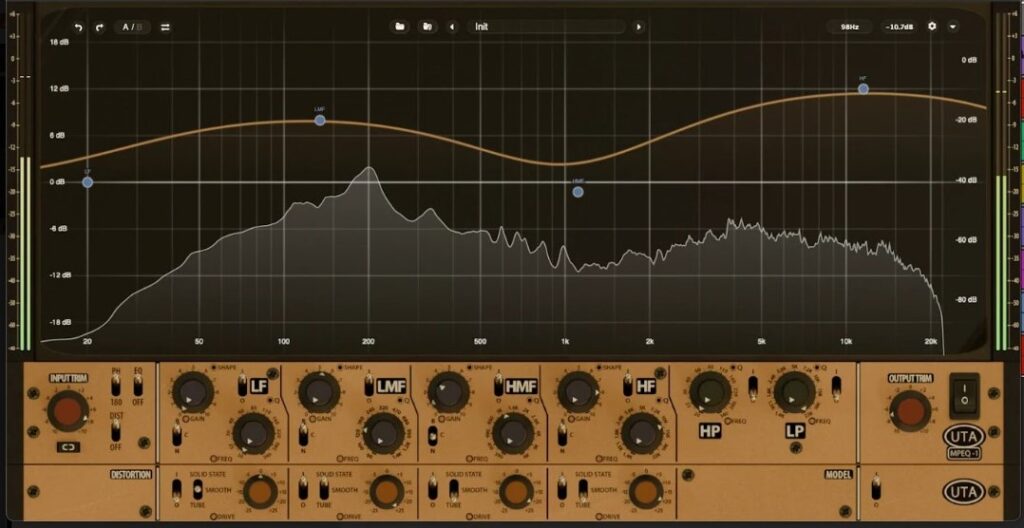Click the LMF distortion drive knob
Screen dimensions: 1024x528
pos(386,492)
